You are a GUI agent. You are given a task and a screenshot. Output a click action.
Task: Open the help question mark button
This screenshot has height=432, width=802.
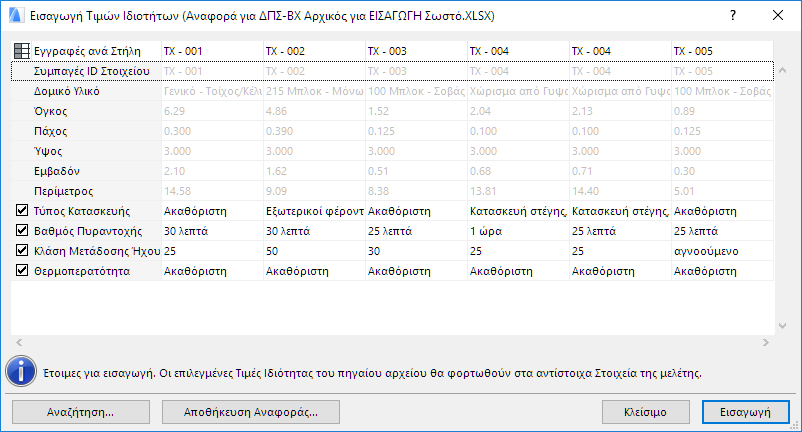pyautogui.click(x=733, y=15)
